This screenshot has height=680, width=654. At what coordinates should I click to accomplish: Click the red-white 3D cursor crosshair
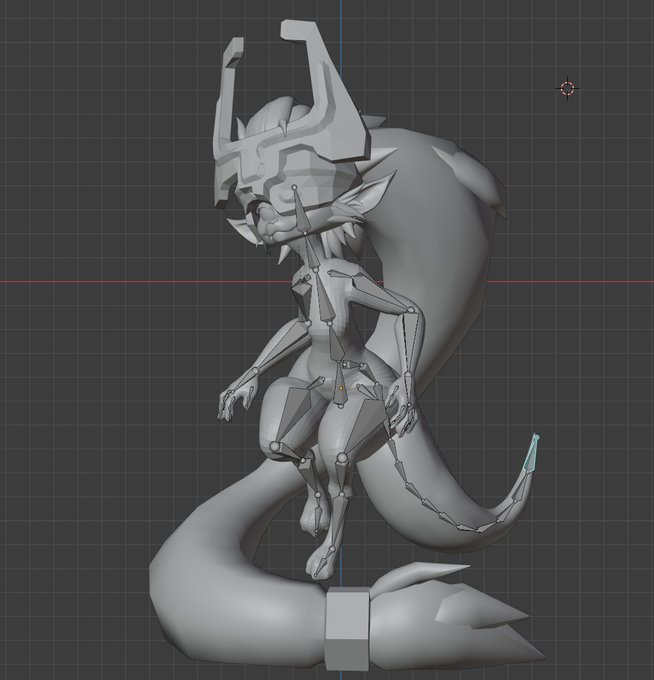[x=567, y=88]
